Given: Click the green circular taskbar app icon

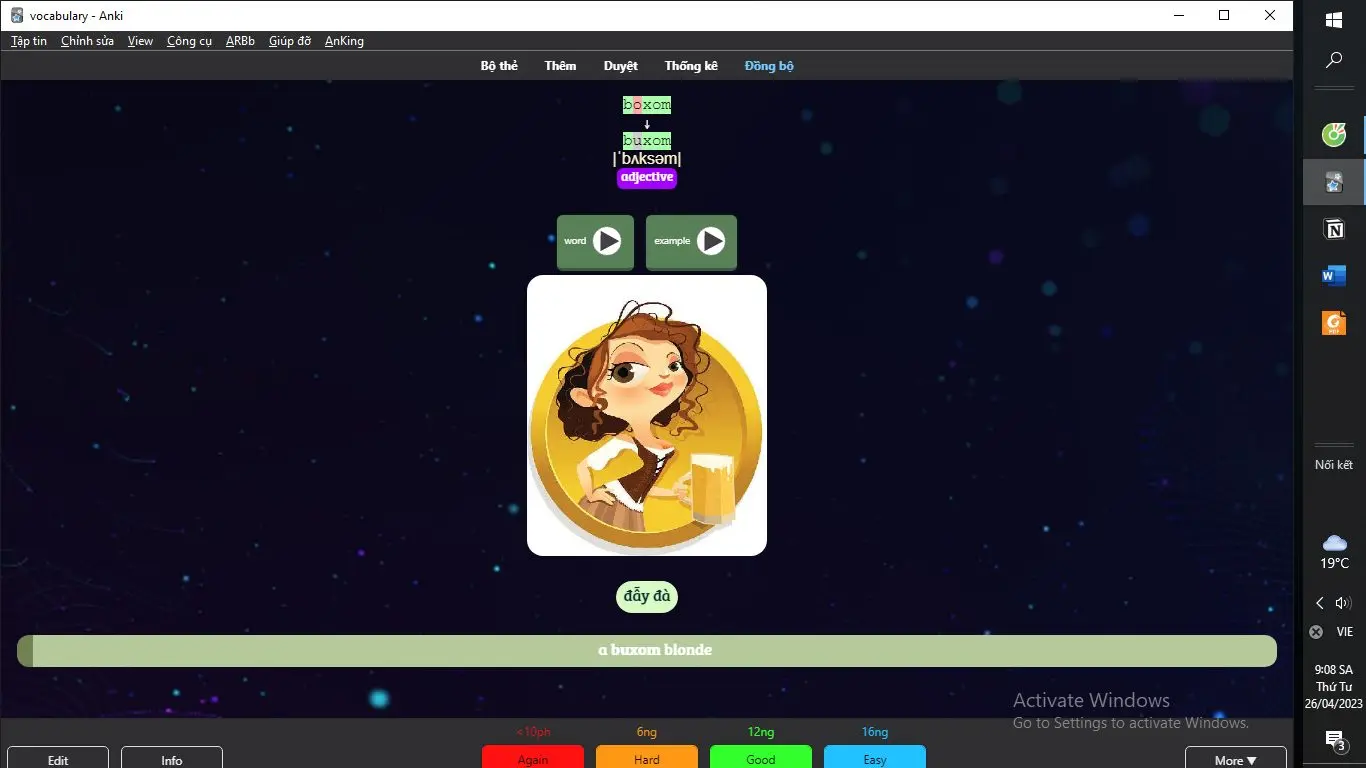Looking at the screenshot, I should (1334, 135).
